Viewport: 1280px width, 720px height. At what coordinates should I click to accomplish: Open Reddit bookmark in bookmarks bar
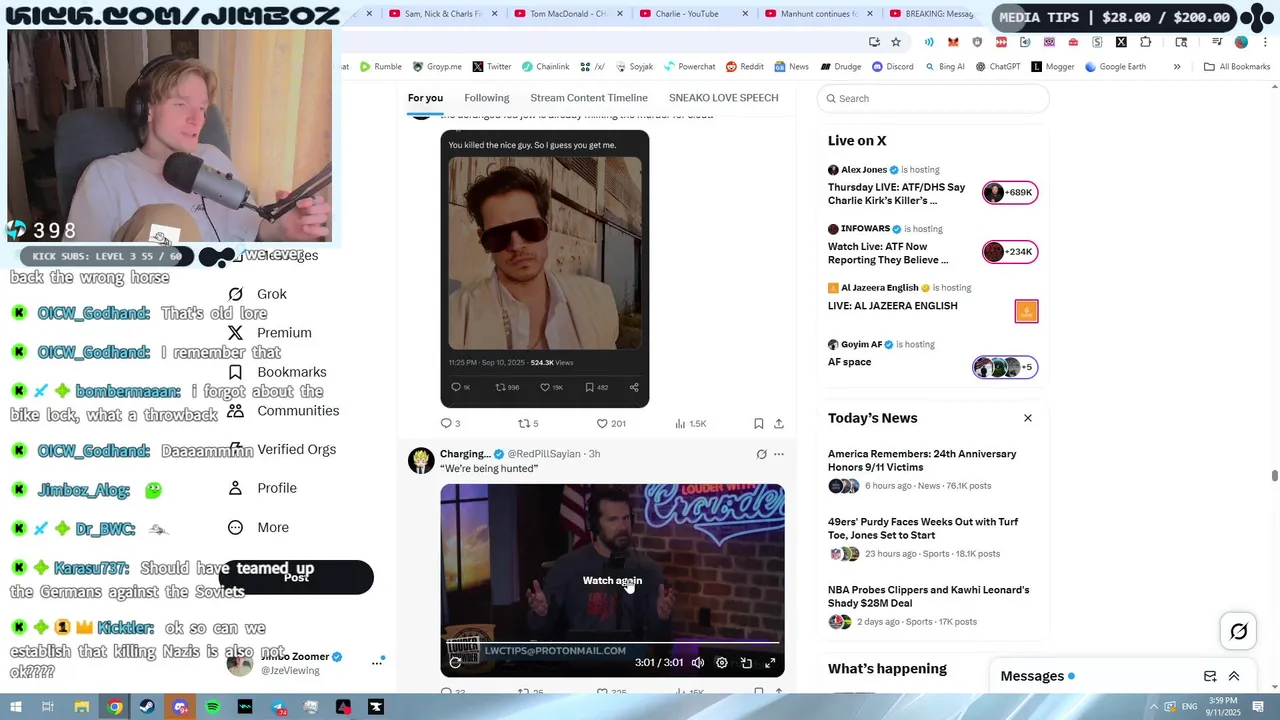745,67
